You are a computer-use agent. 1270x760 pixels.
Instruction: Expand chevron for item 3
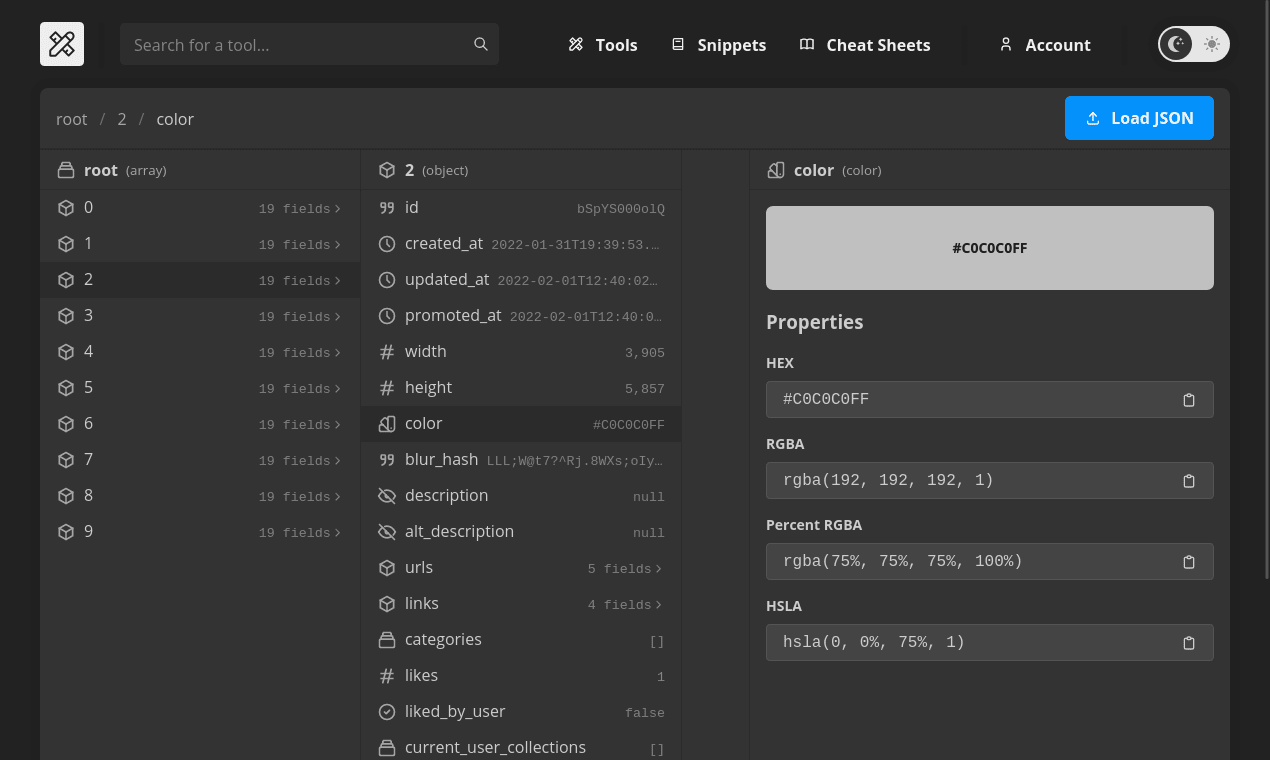(x=338, y=317)
